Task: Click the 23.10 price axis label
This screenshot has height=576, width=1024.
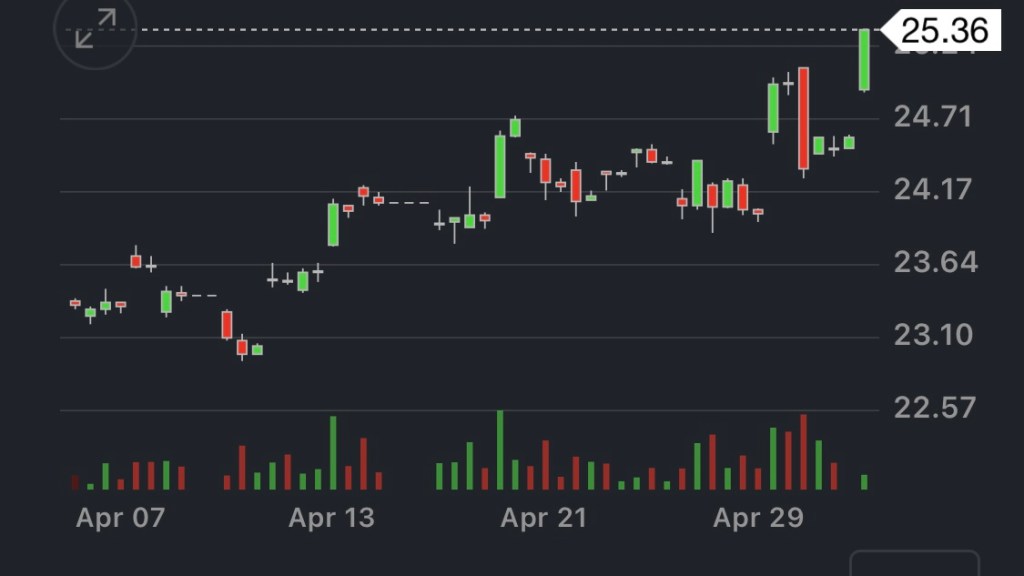Action: coord(932,335)
